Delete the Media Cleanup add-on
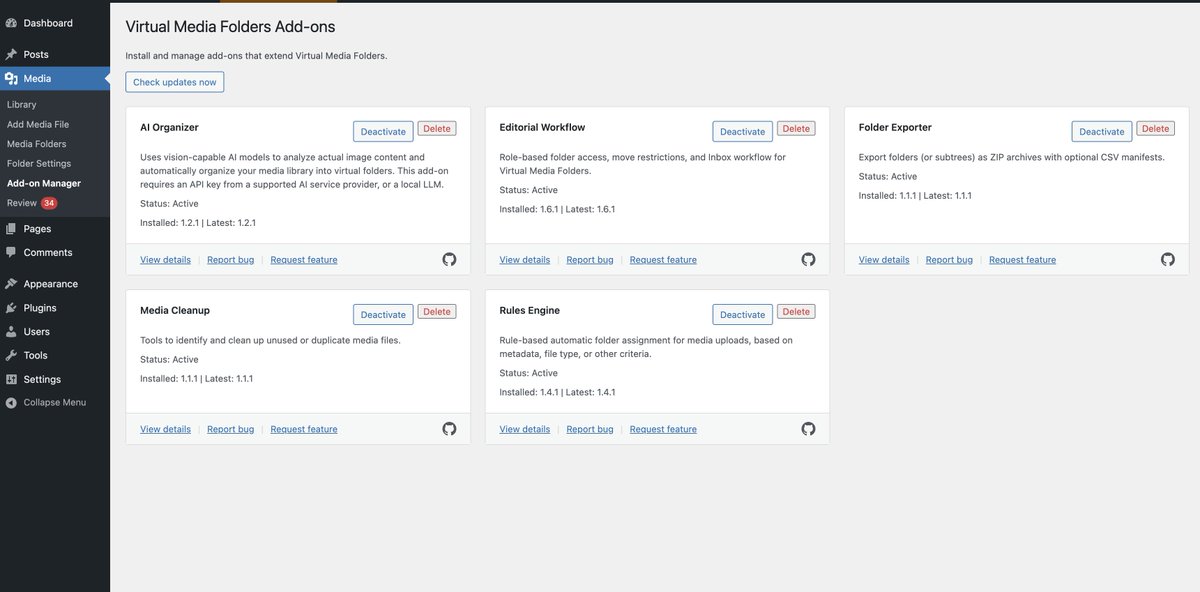The width and height of the screenshot is (1200, 592). click(437, 312)
